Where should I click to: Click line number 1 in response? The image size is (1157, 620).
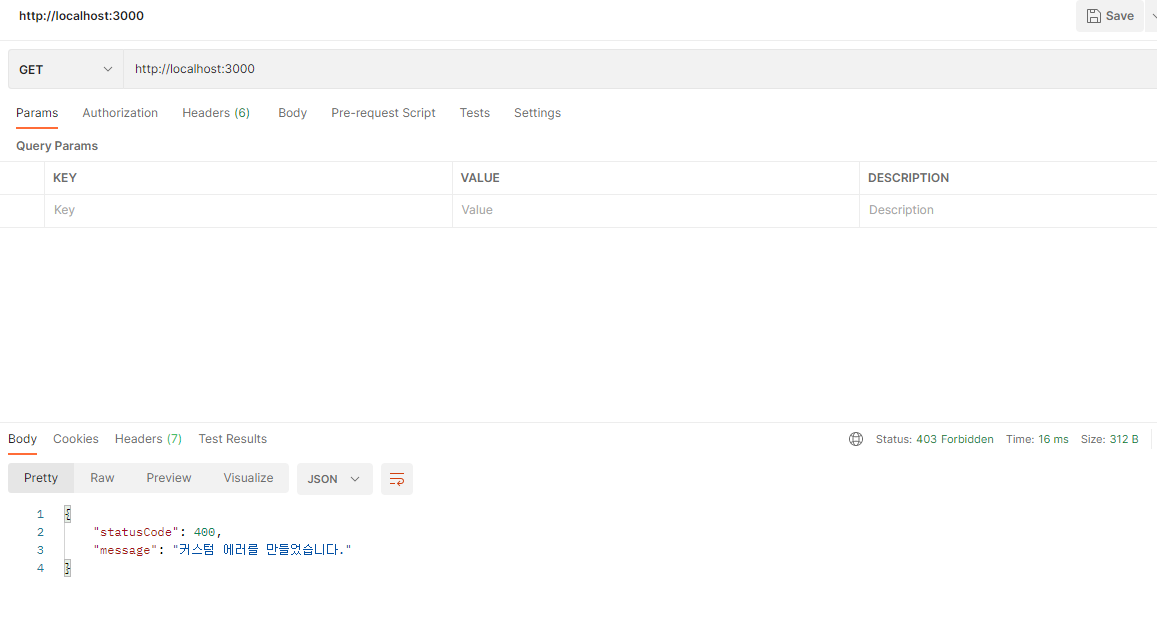[x=41, y=514]
